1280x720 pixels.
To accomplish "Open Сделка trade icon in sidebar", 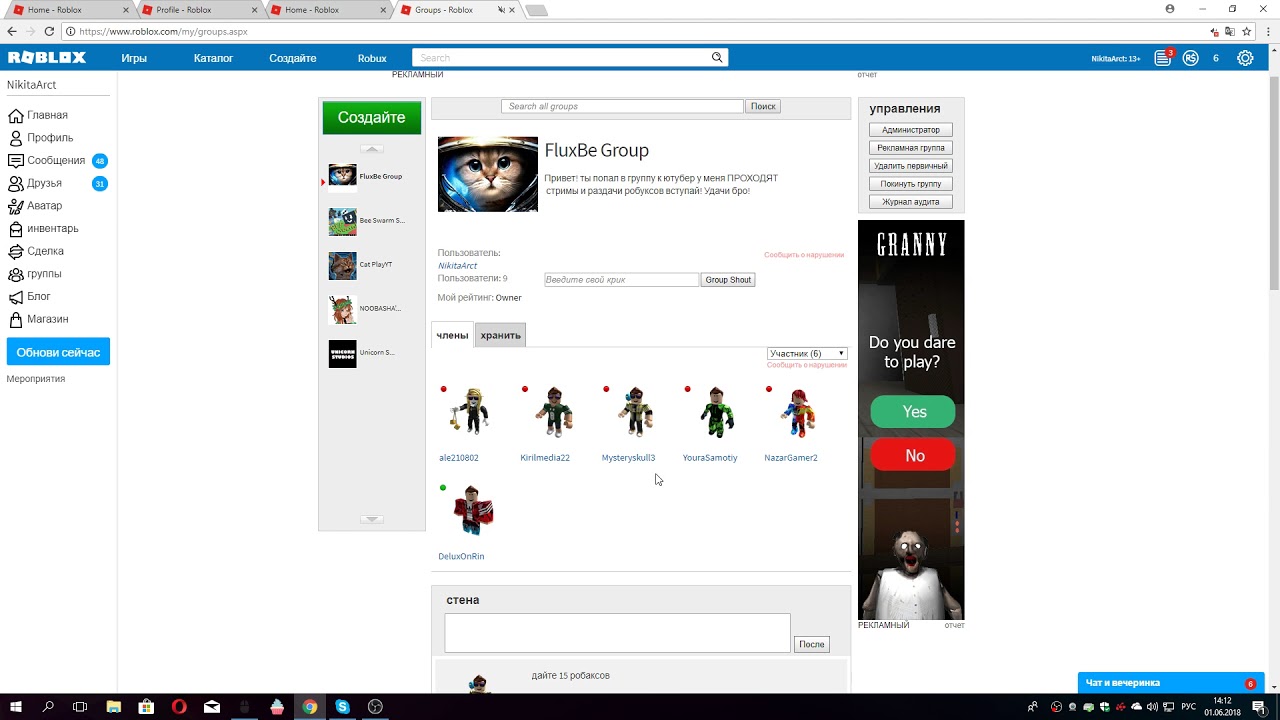I will click(16, 251).
